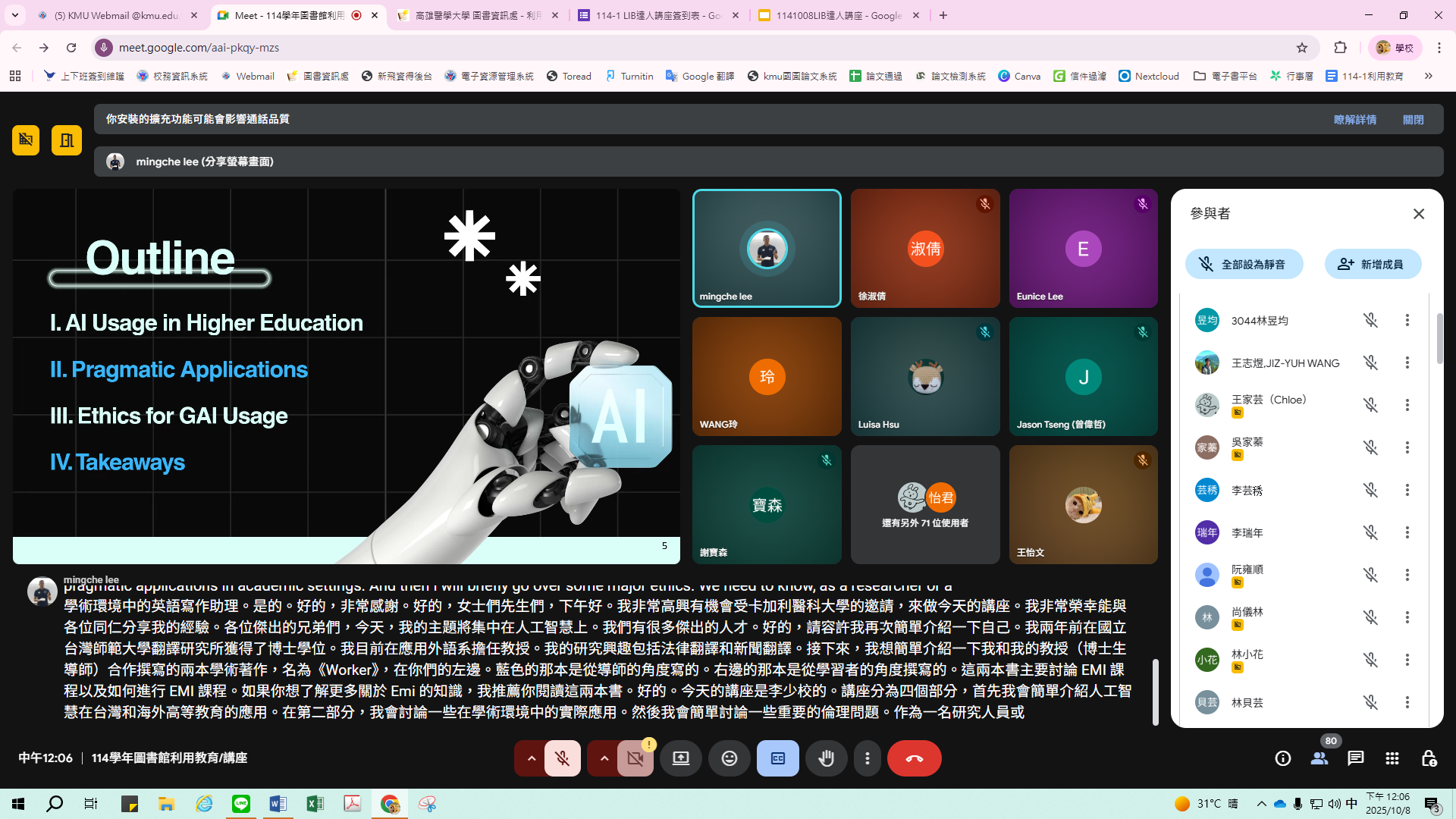The height and width of the screenshot is (819, 1456).
Task: Open meeting details info icon
Action: pyautogui.click(x=1282, y=758)
